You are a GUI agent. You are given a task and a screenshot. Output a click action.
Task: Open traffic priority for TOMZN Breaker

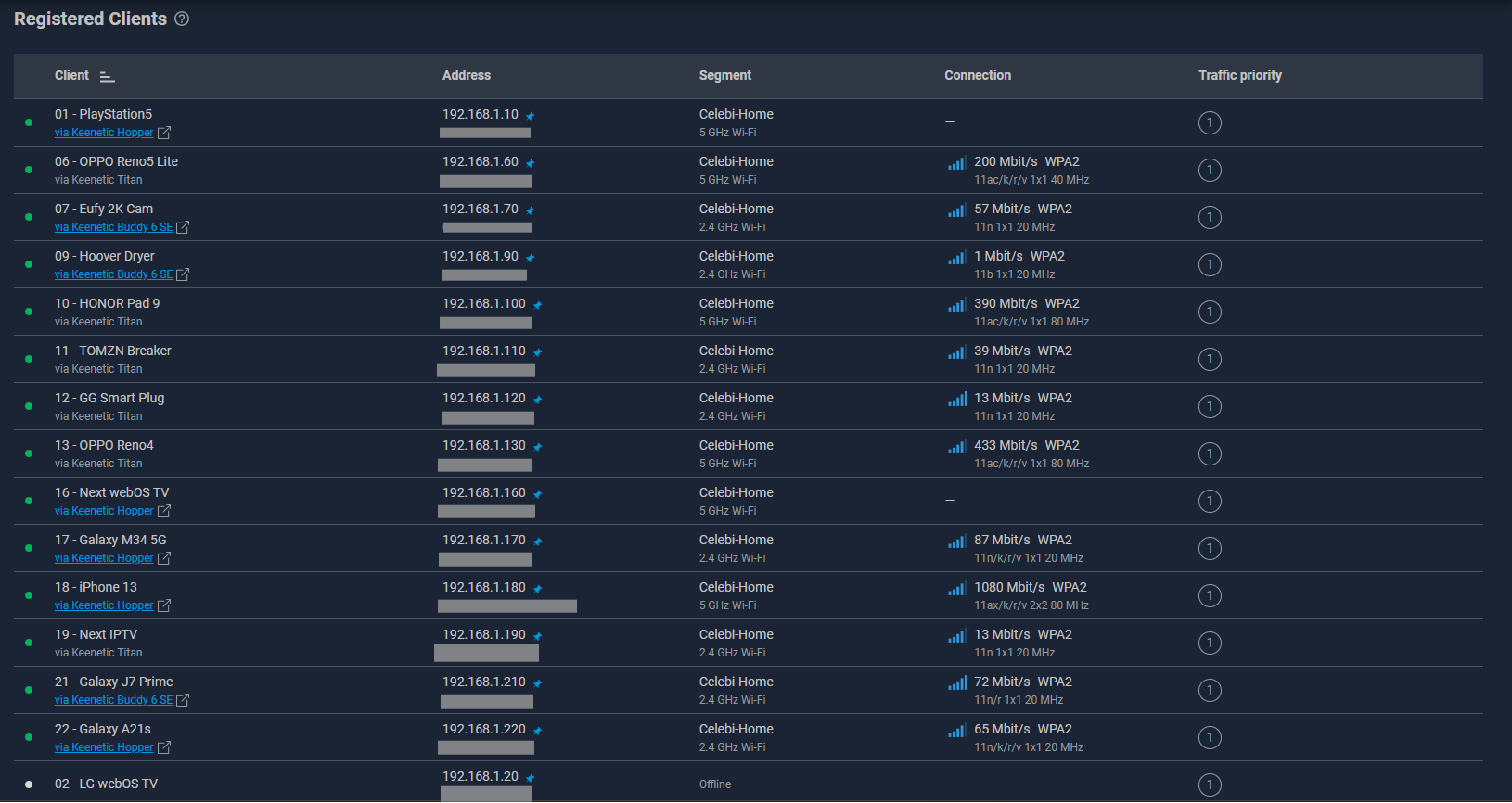(1210, 359)
